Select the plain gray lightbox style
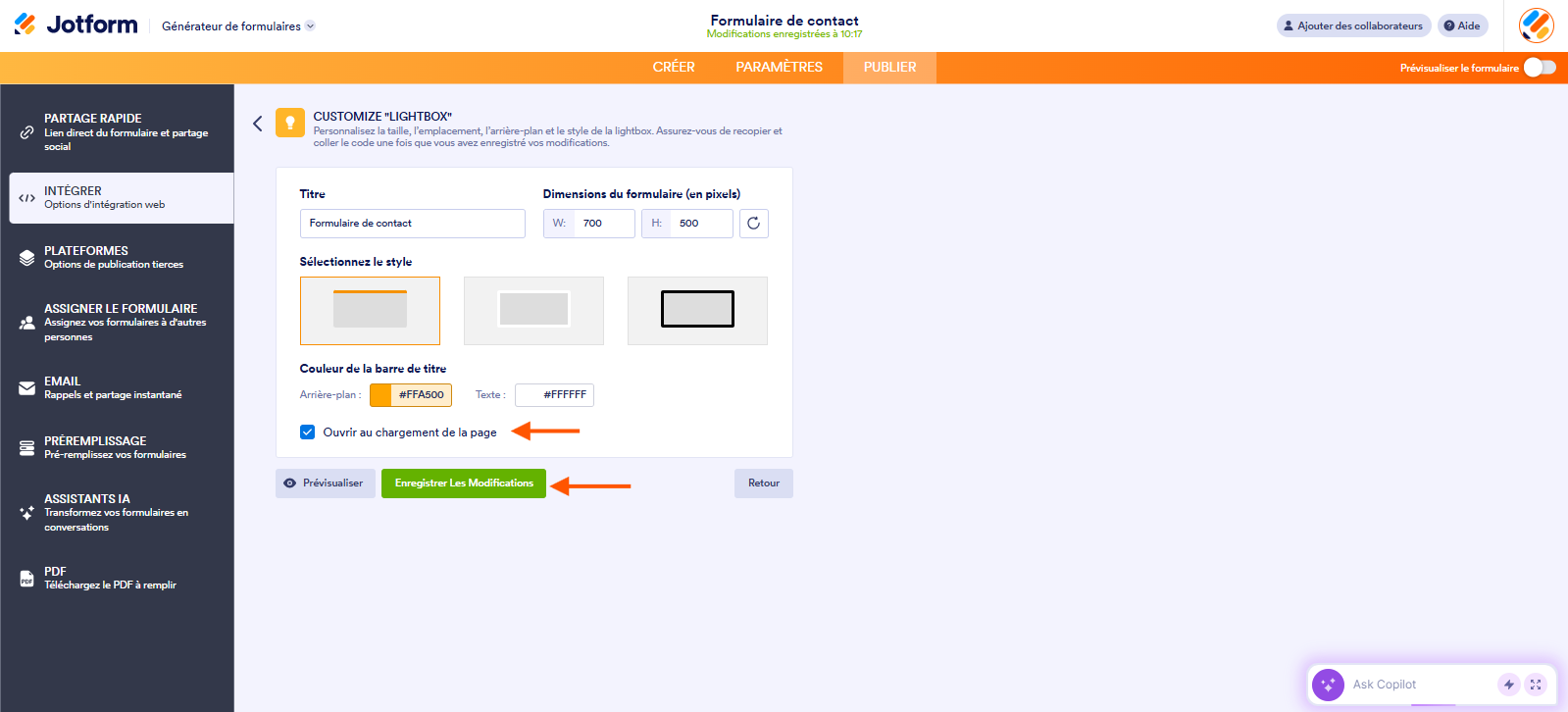The width and height of the screenshot is (1568, 712). 533,311
